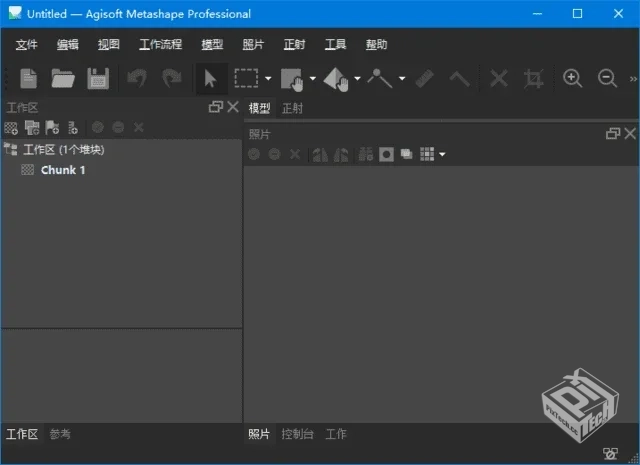This screenshot has height=465, width=640.
Task: Select the Move object hand tool
Action: (336, 79)
